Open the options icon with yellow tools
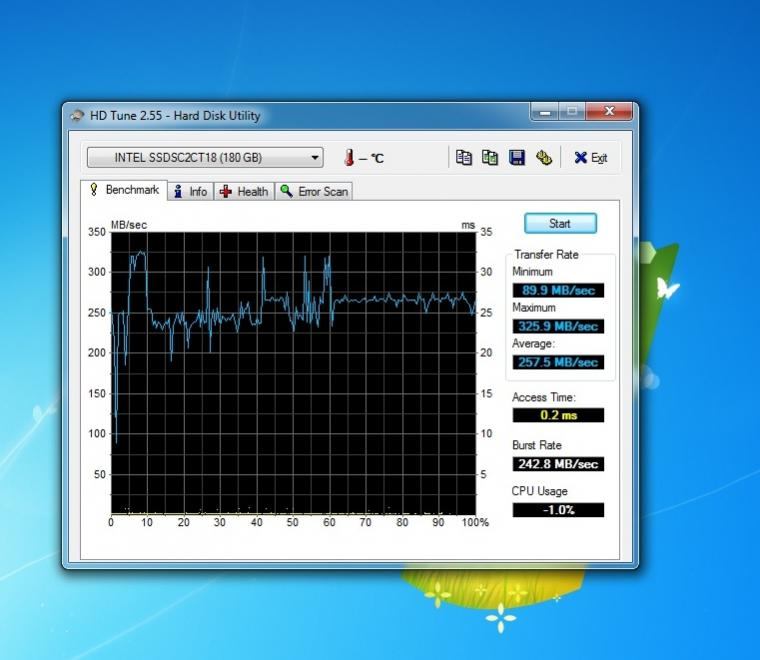760x660 pixels. click(x=544, y=157)
